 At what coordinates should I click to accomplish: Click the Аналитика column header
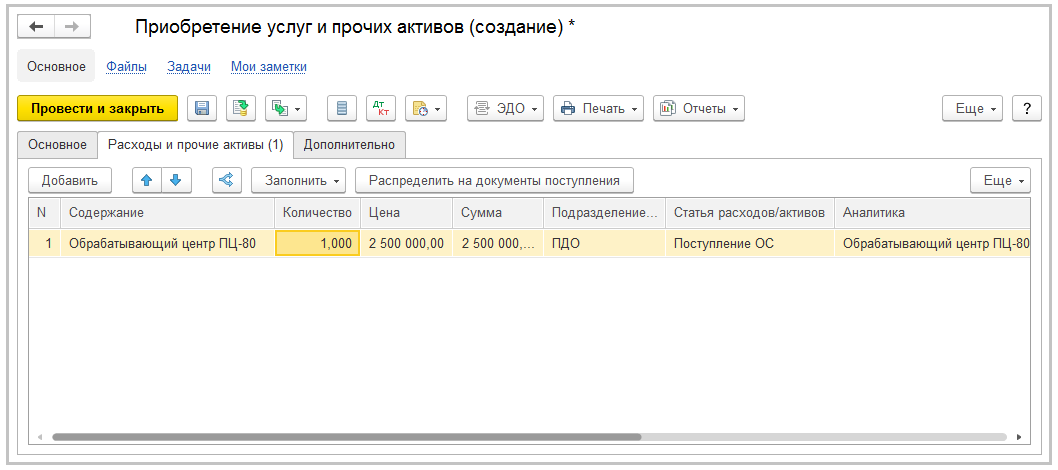[932, 212]
